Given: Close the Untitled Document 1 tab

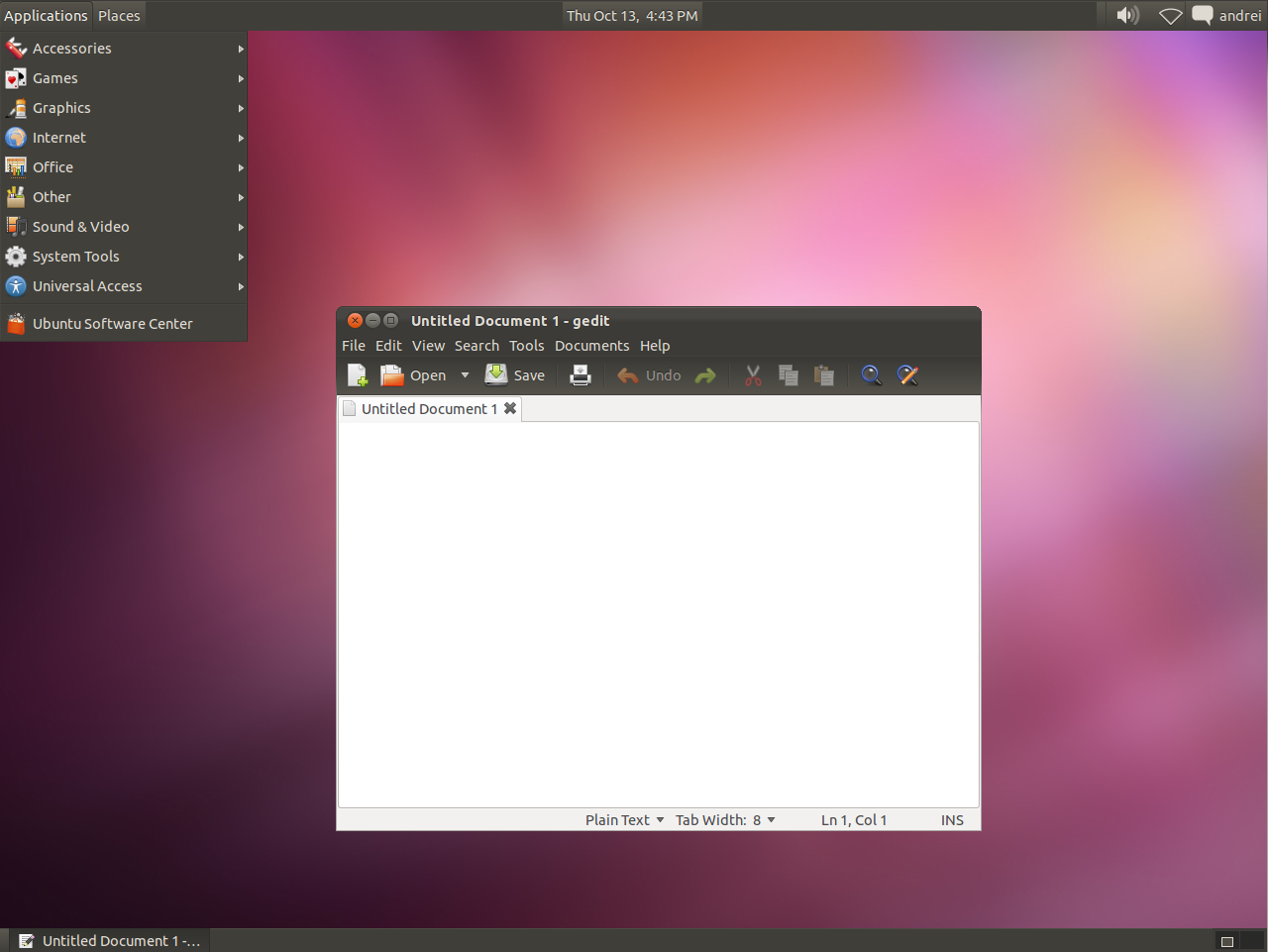Looking at the screenshot, I should click(510, 408).
